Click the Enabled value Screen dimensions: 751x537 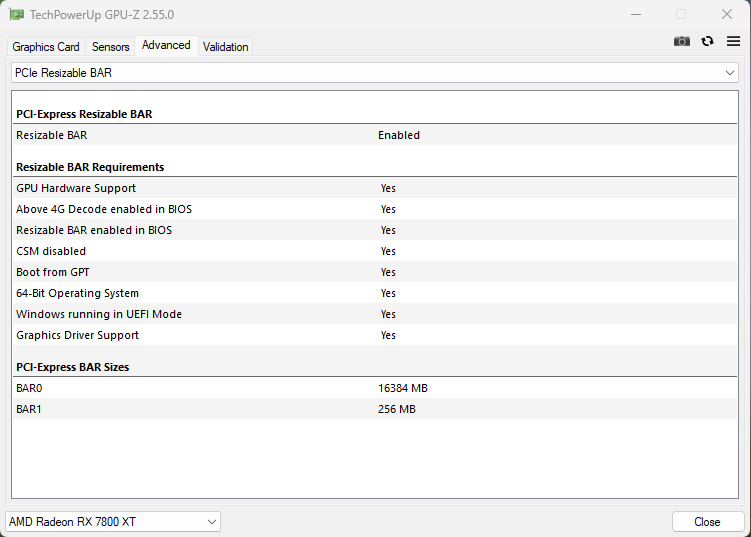tap(399, 135)
